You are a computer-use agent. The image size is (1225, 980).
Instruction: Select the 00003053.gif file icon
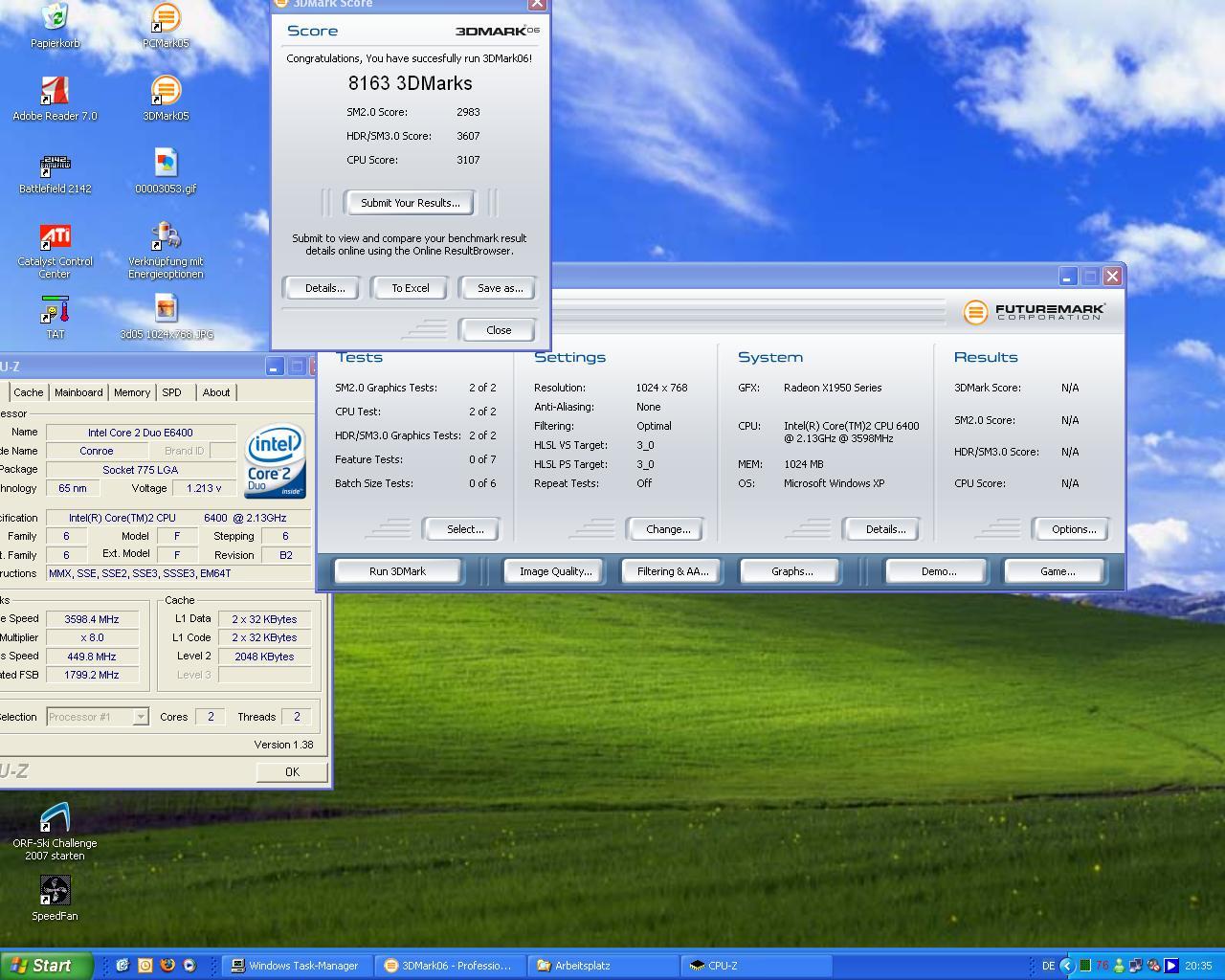(166, 170)
